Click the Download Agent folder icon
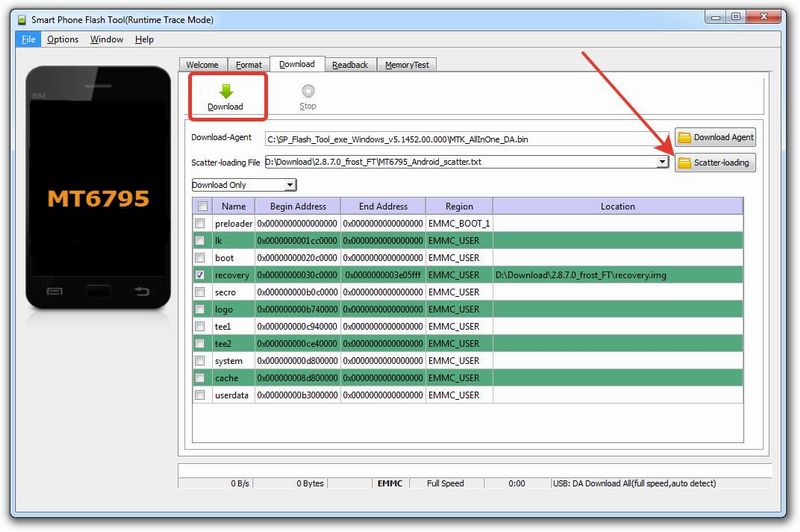 [685, 138]
